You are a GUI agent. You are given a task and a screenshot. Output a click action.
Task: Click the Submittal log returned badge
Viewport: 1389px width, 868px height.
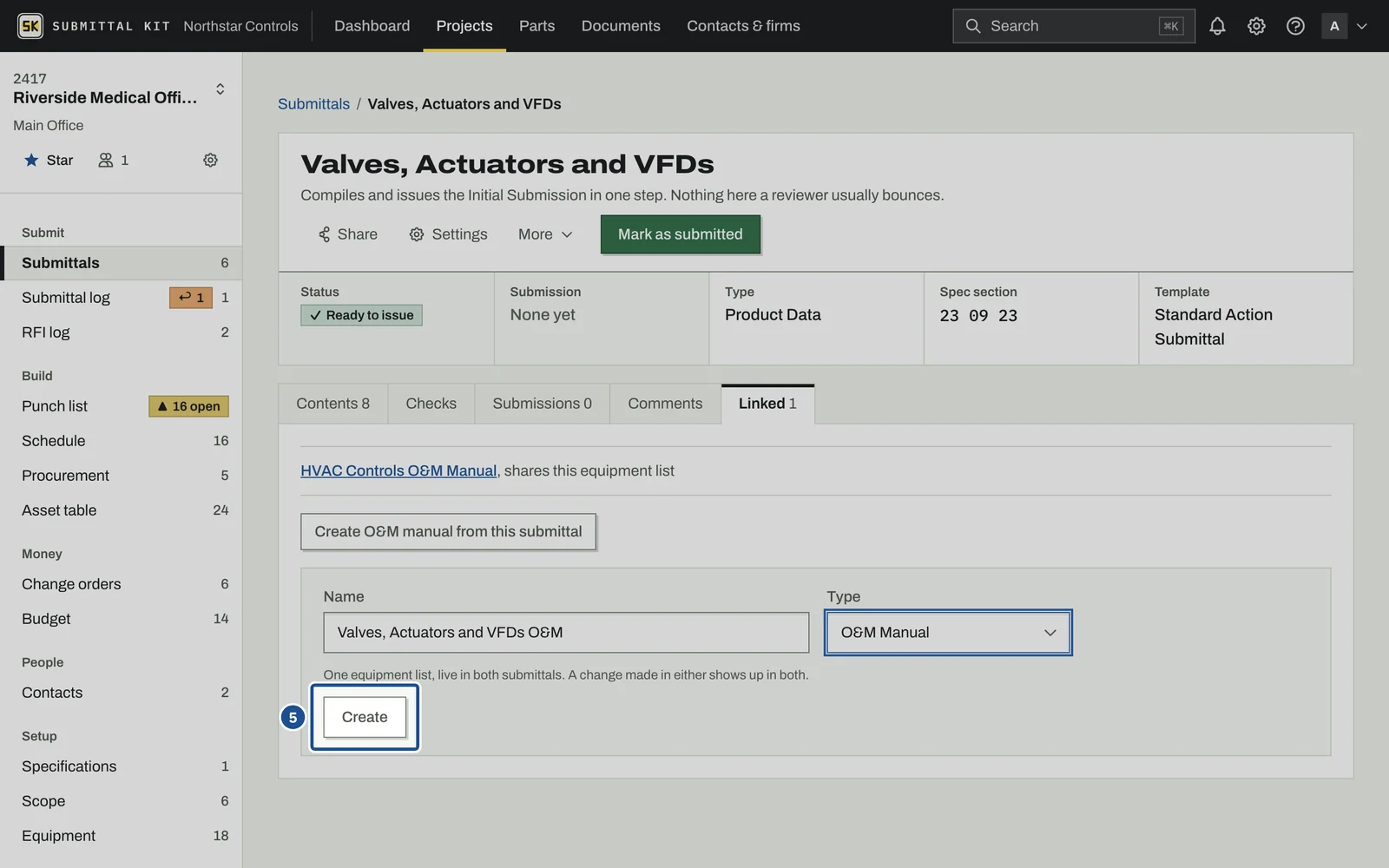pyautogui.click(x=190, y=298)
